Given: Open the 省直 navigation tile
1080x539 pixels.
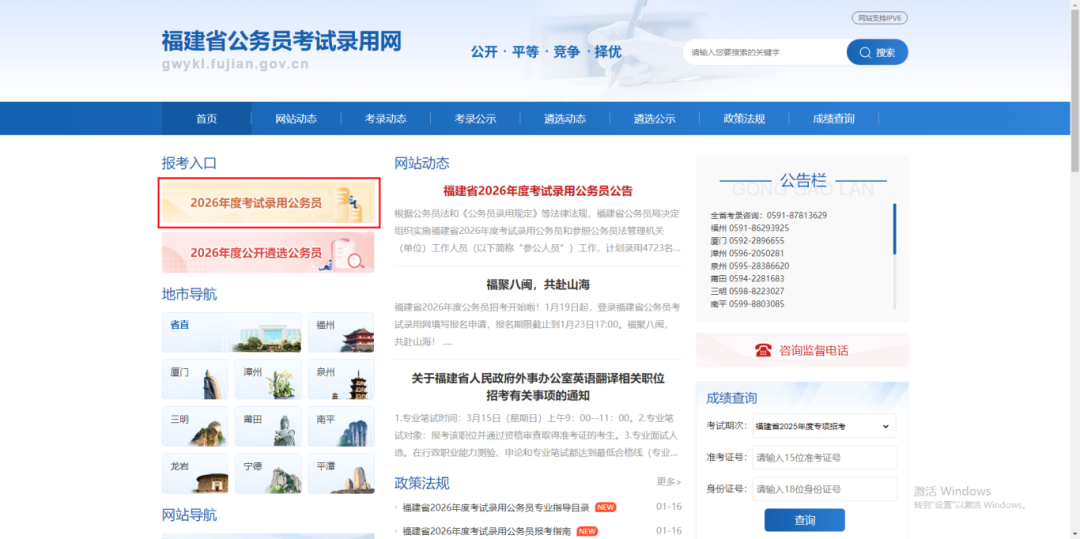Looking at the screenshot, I should point(231,333).
